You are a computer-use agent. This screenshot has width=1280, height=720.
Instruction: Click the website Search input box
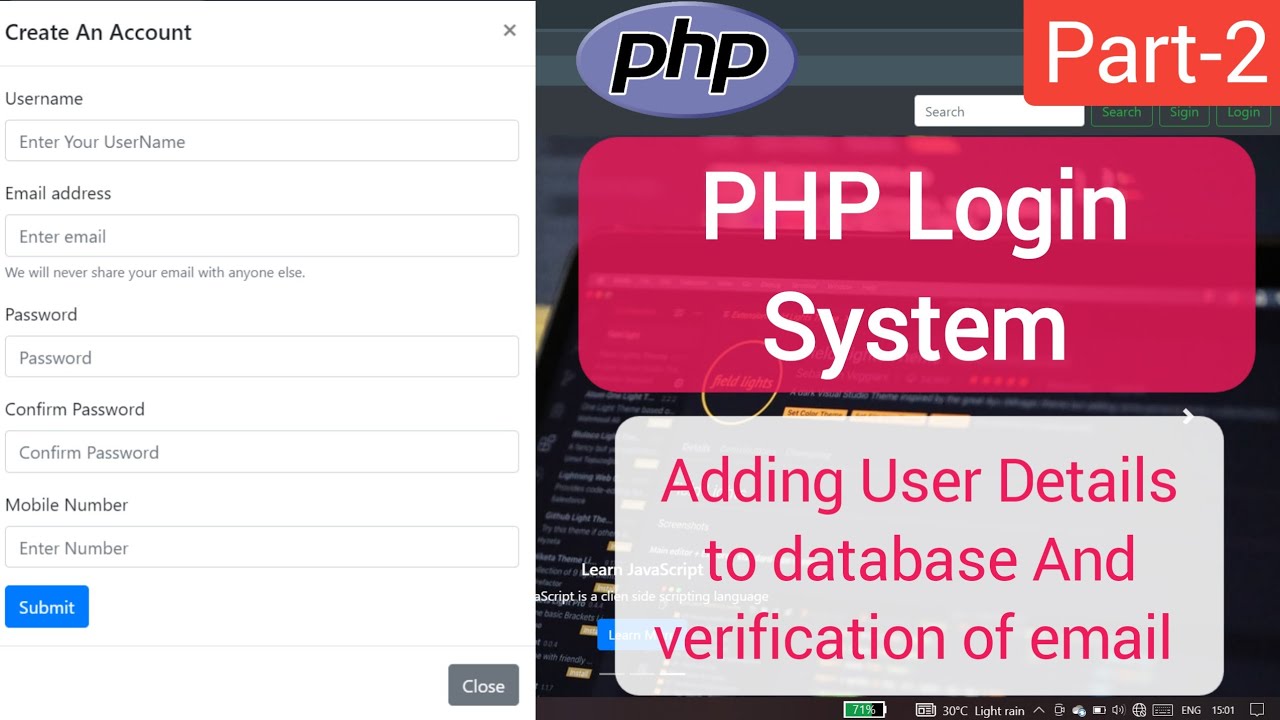coord(998,112)
